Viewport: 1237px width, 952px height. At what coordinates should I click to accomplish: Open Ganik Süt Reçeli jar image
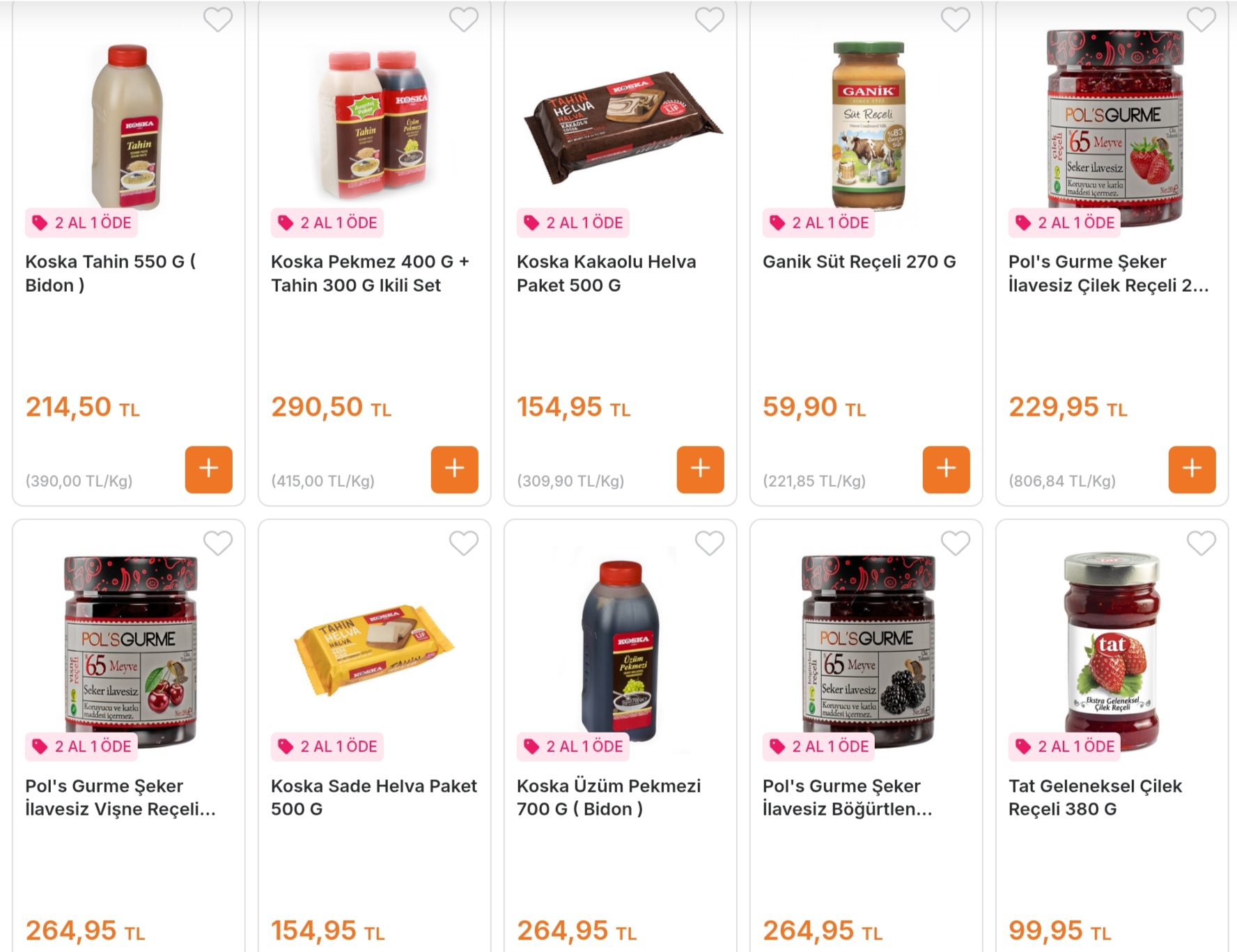click(x=869, y=125)
